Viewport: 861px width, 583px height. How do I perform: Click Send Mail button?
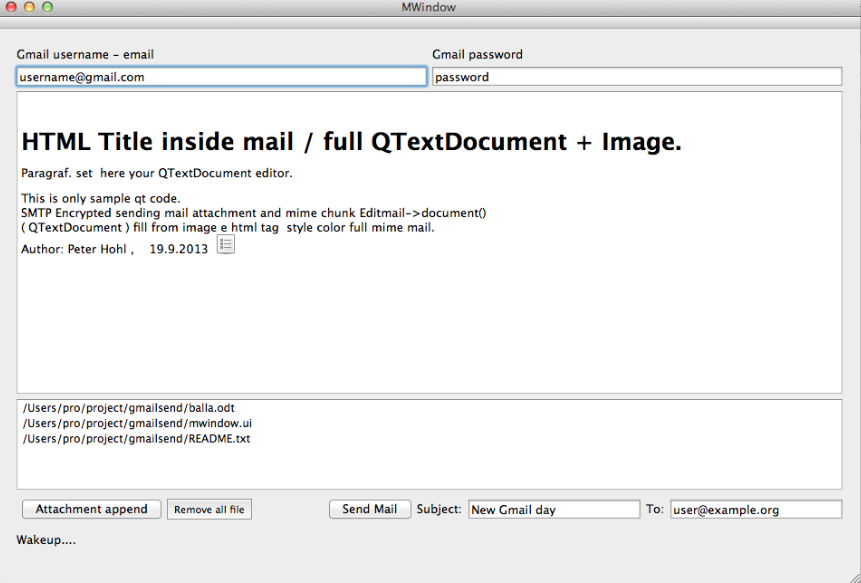point(370,509)
